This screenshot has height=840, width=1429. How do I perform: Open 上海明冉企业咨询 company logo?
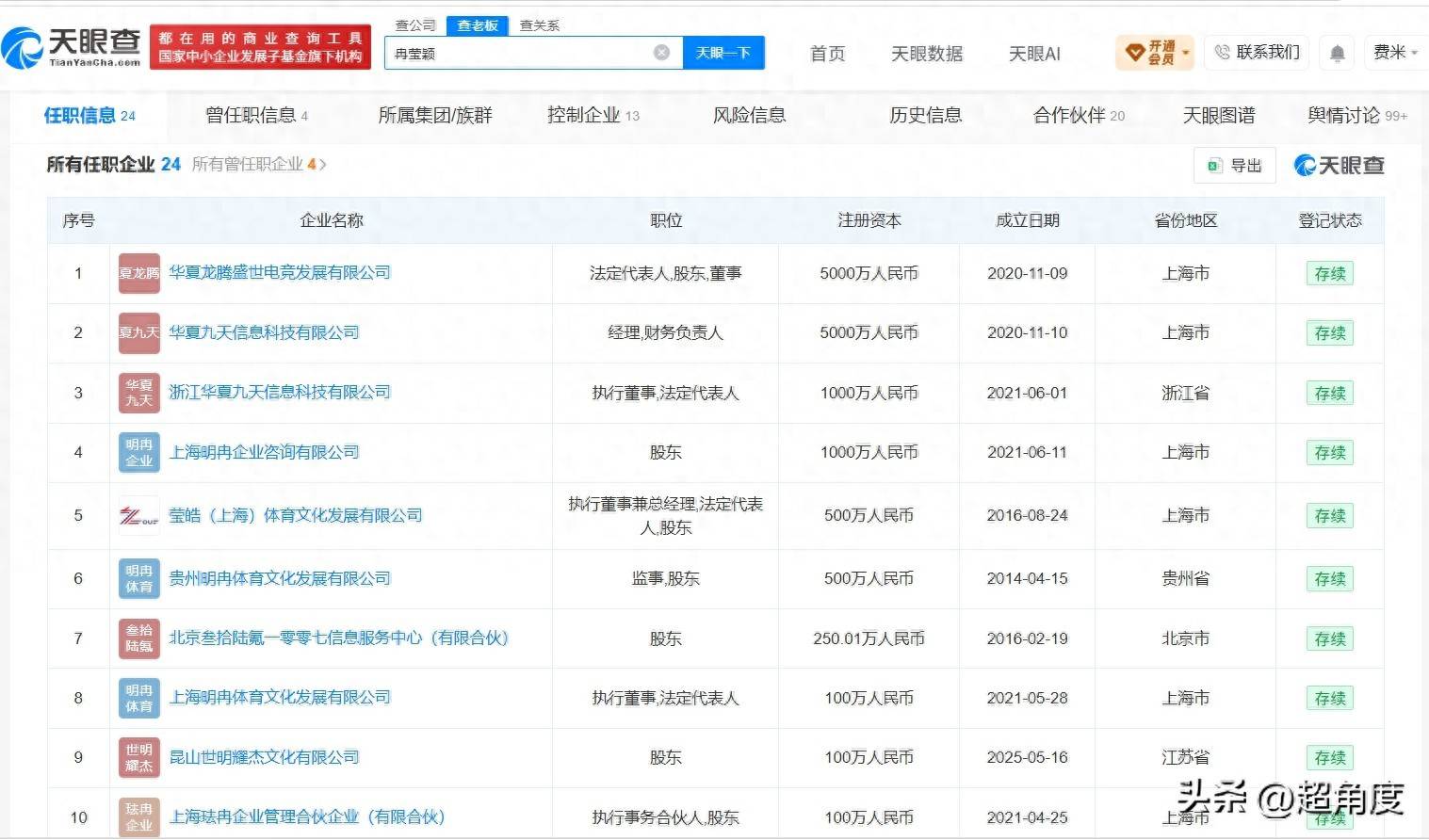pos(139,452)
